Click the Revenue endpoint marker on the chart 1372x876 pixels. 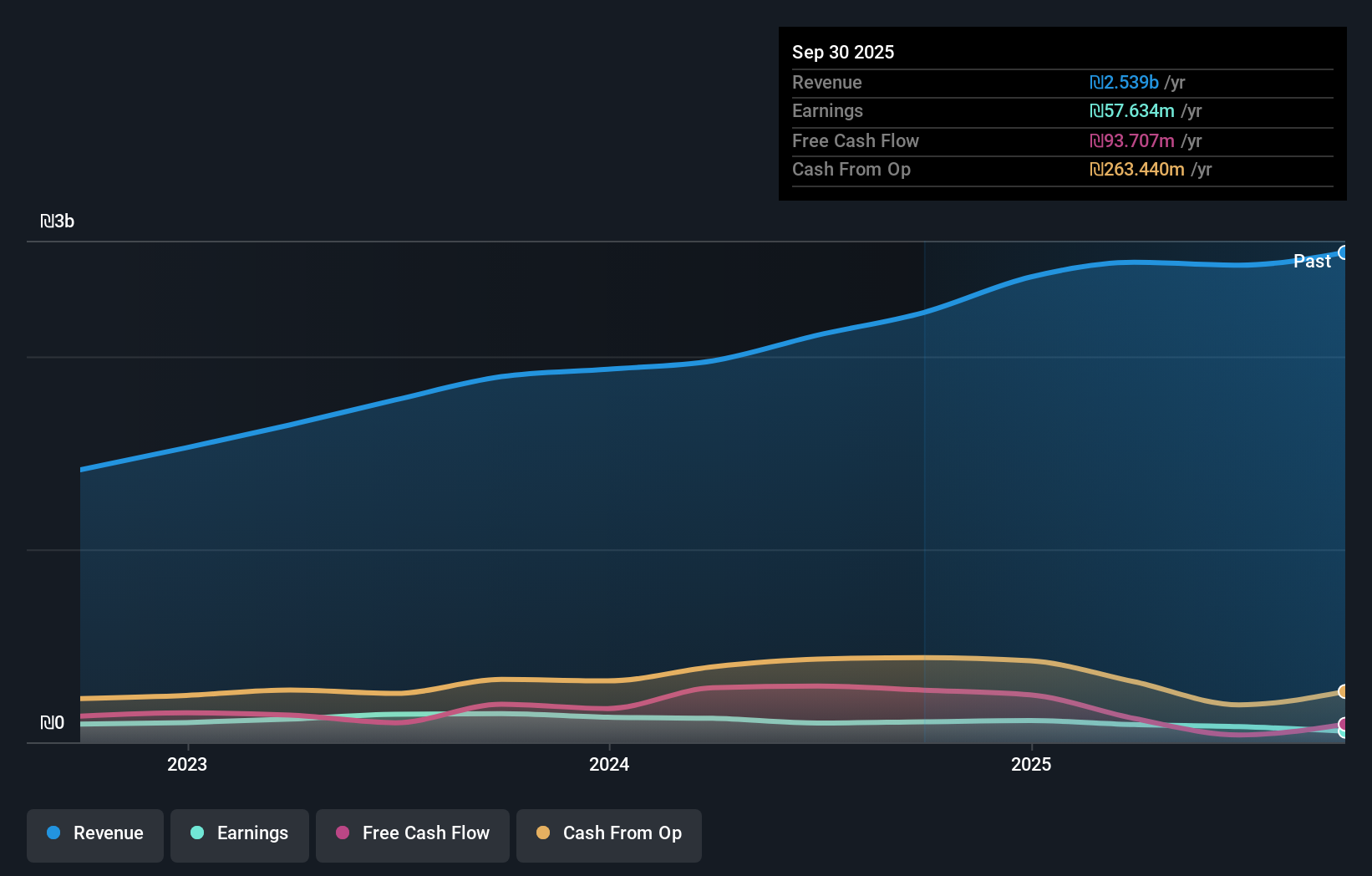click(1344, 252)
